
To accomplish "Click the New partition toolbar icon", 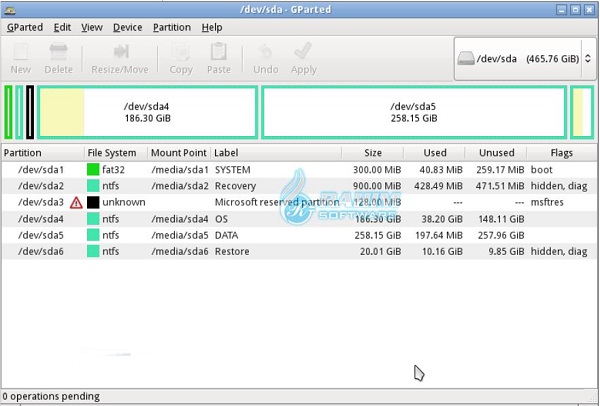I will (x=21, y=52).
